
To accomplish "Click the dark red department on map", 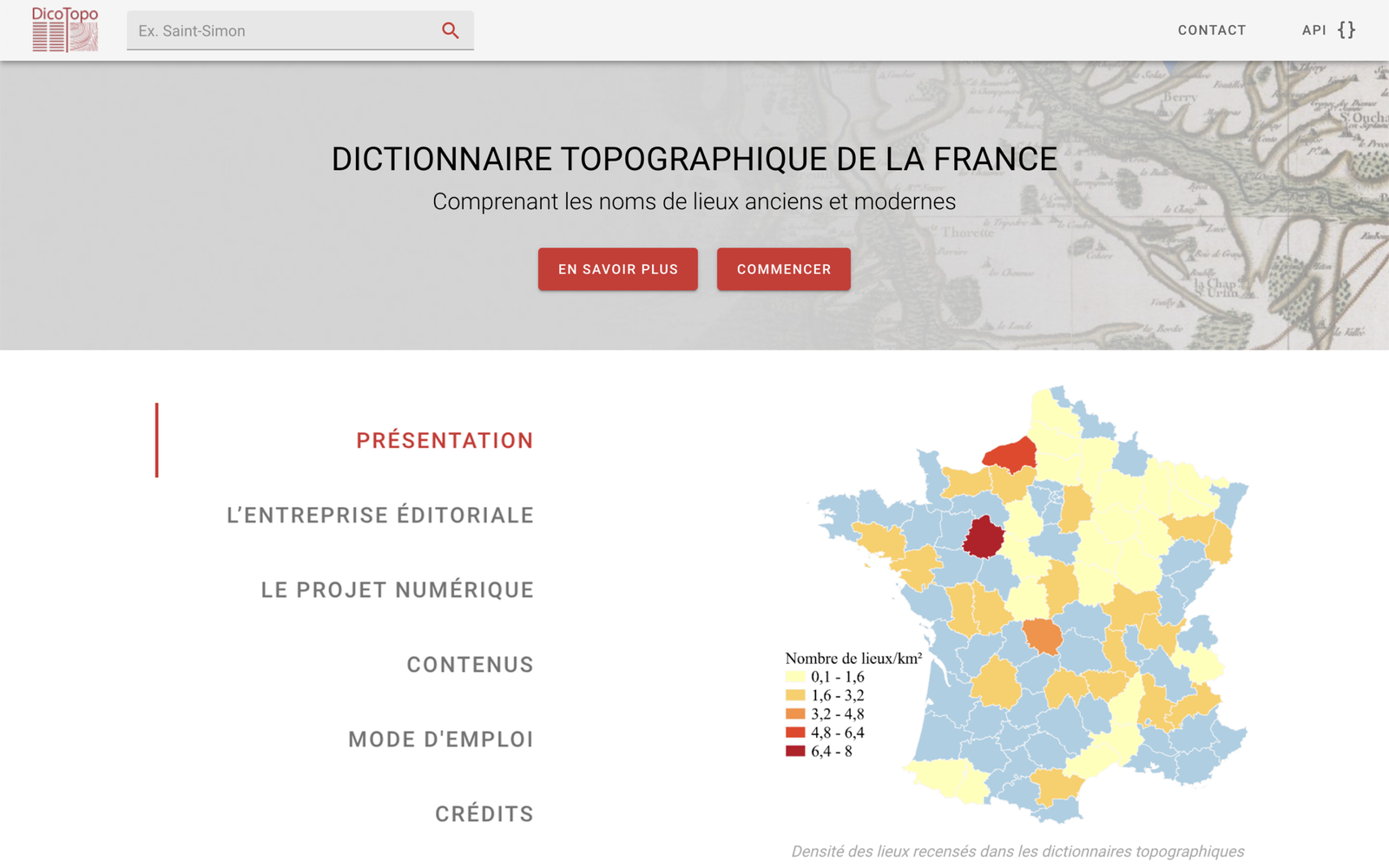I will (x=984, y=538).
